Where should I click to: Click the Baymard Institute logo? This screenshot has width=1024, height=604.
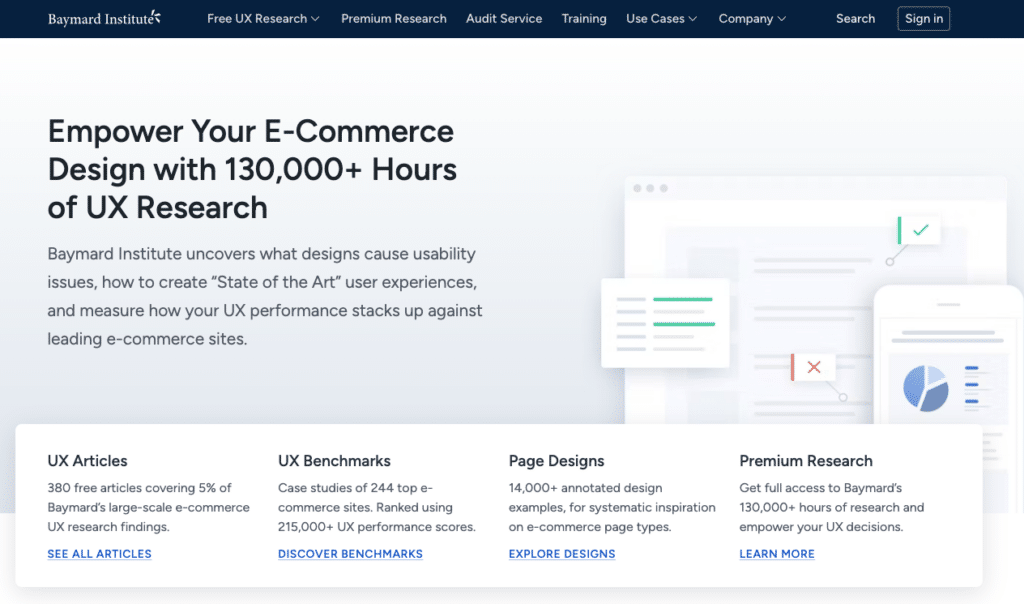[104, 18]
